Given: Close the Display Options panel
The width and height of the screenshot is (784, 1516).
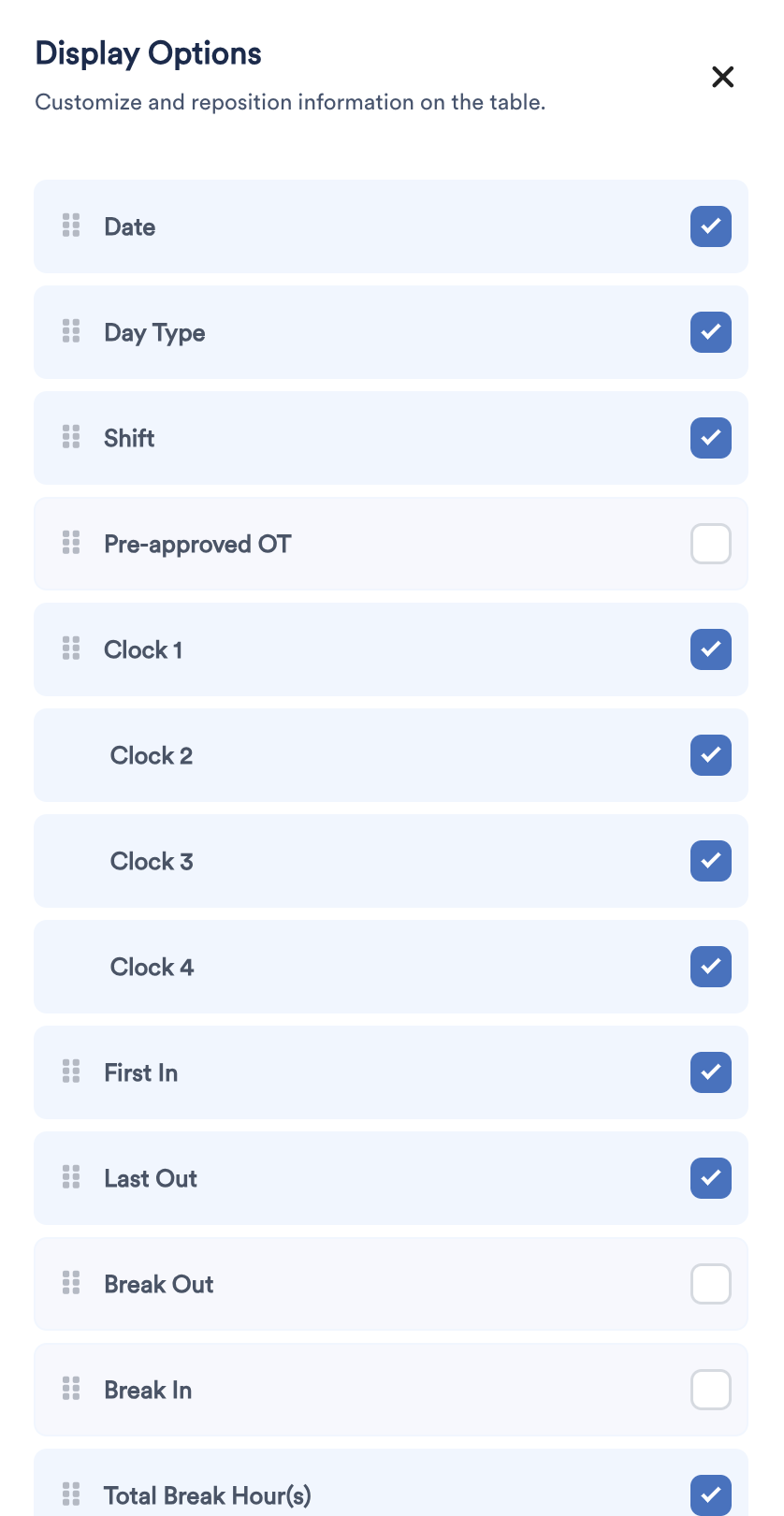Looking at the screenshot, I should pos(722,77).
